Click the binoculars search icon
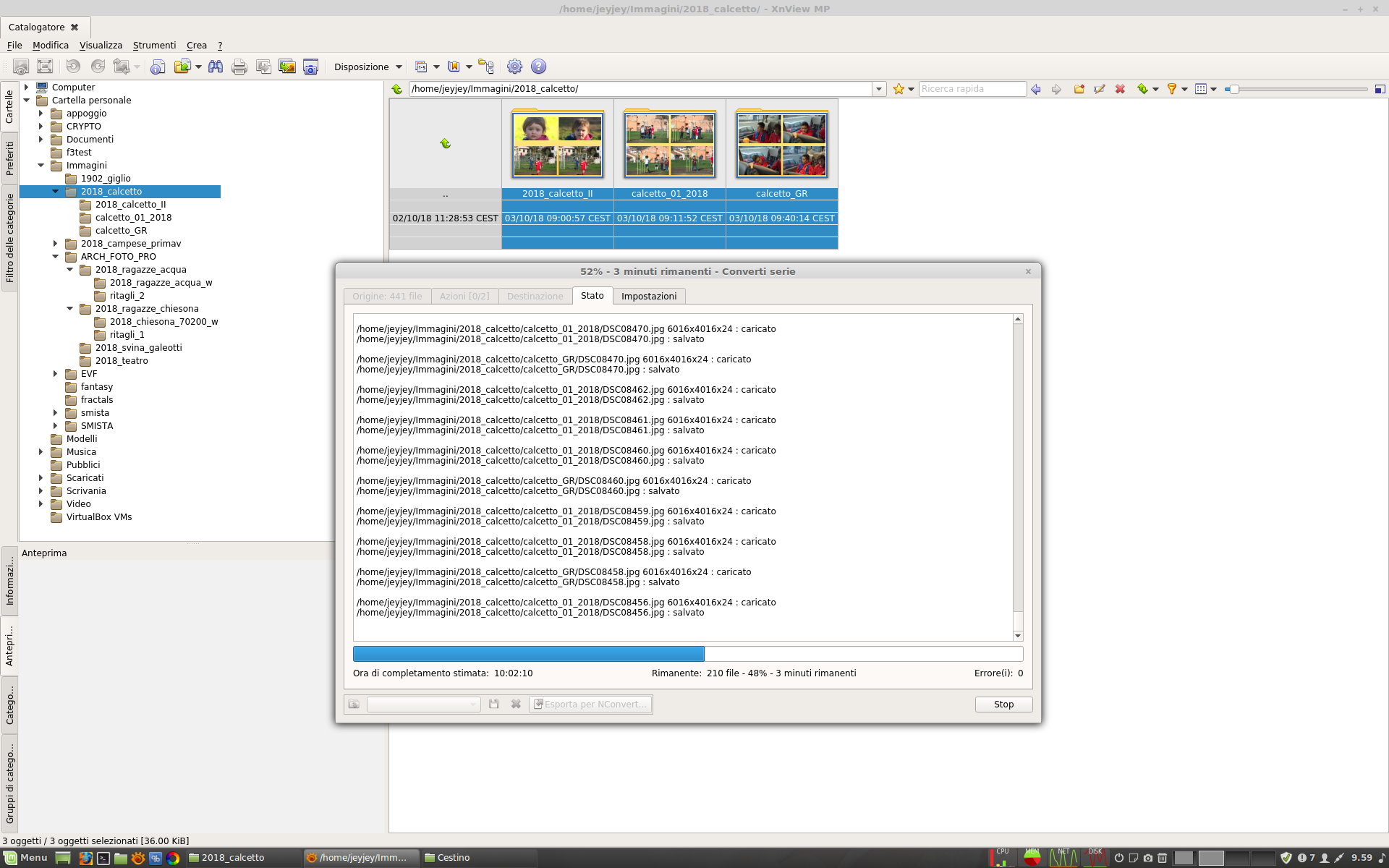Screen dimensions: 1389x868 [216, 67]
